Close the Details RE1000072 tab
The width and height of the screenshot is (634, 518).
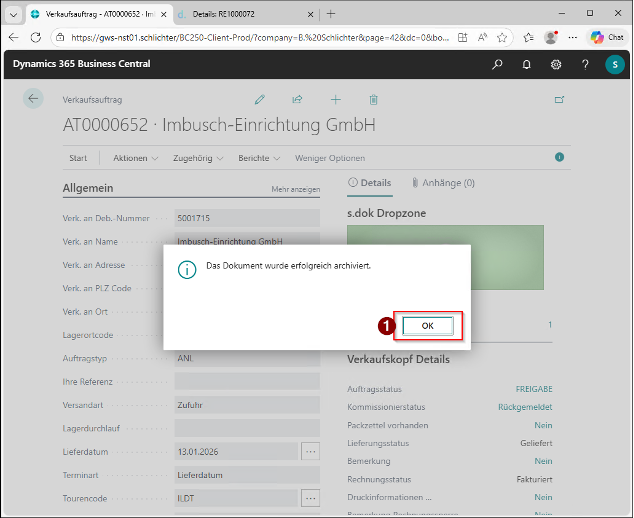[x=311, y=14]
